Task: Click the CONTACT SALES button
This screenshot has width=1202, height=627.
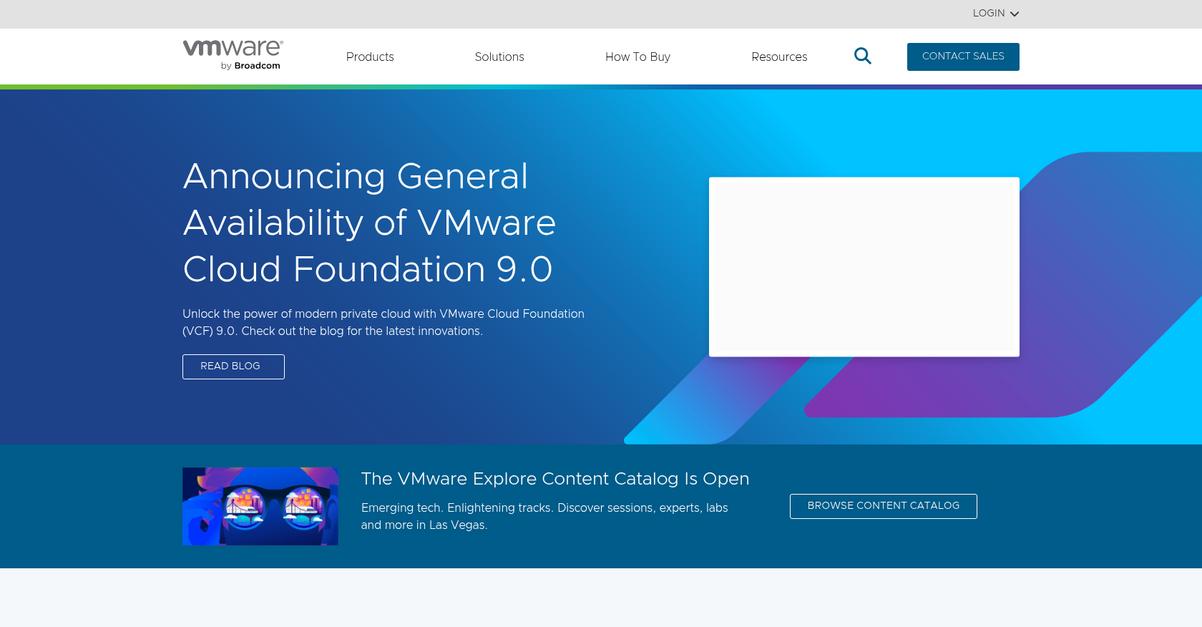Action: pos(963,56)
